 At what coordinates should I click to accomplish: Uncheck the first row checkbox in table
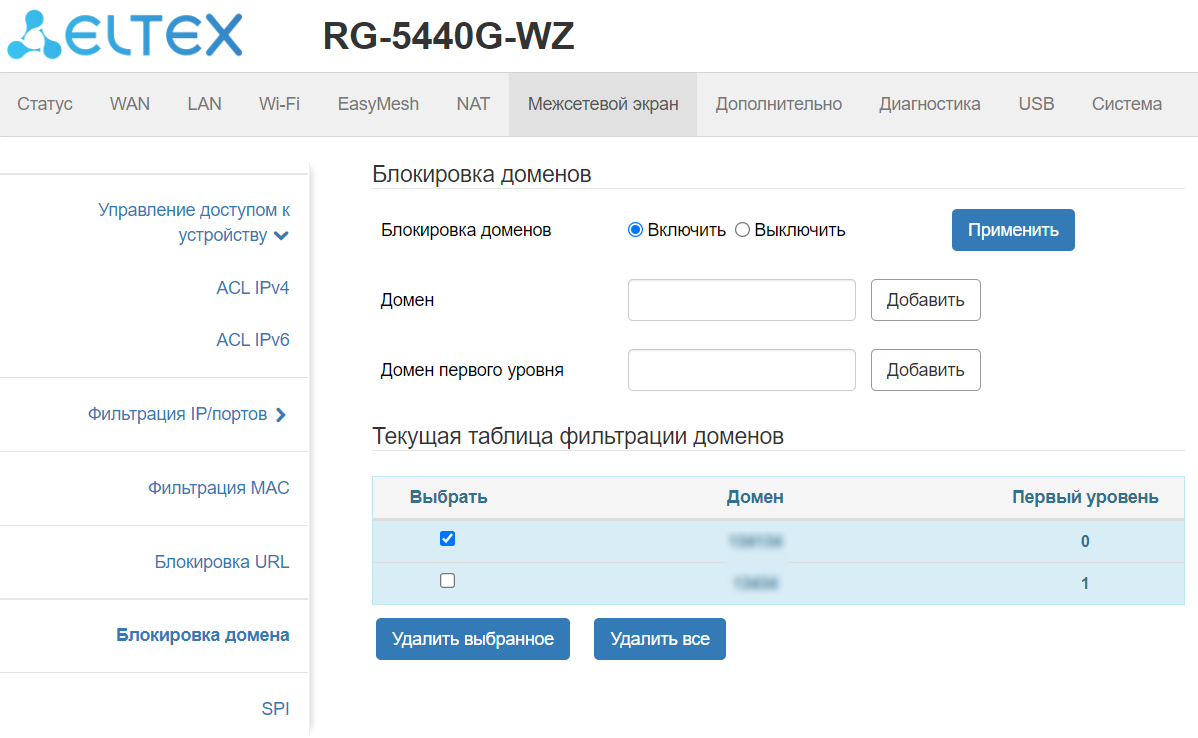[448, 538]
